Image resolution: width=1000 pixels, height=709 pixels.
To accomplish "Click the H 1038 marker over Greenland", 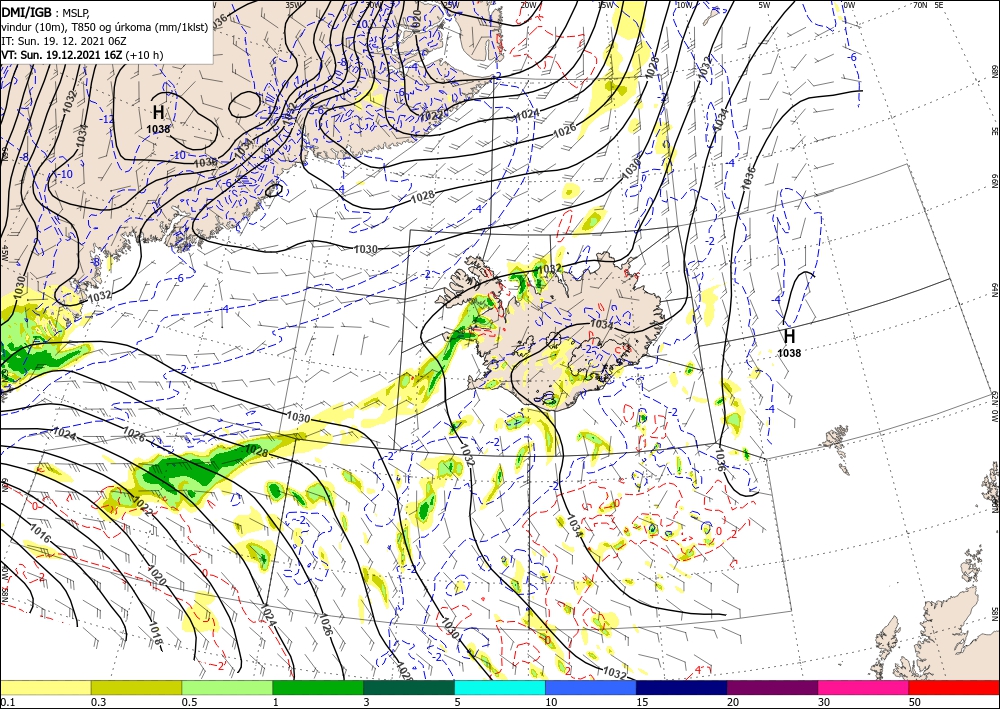I will pos(158,119).
